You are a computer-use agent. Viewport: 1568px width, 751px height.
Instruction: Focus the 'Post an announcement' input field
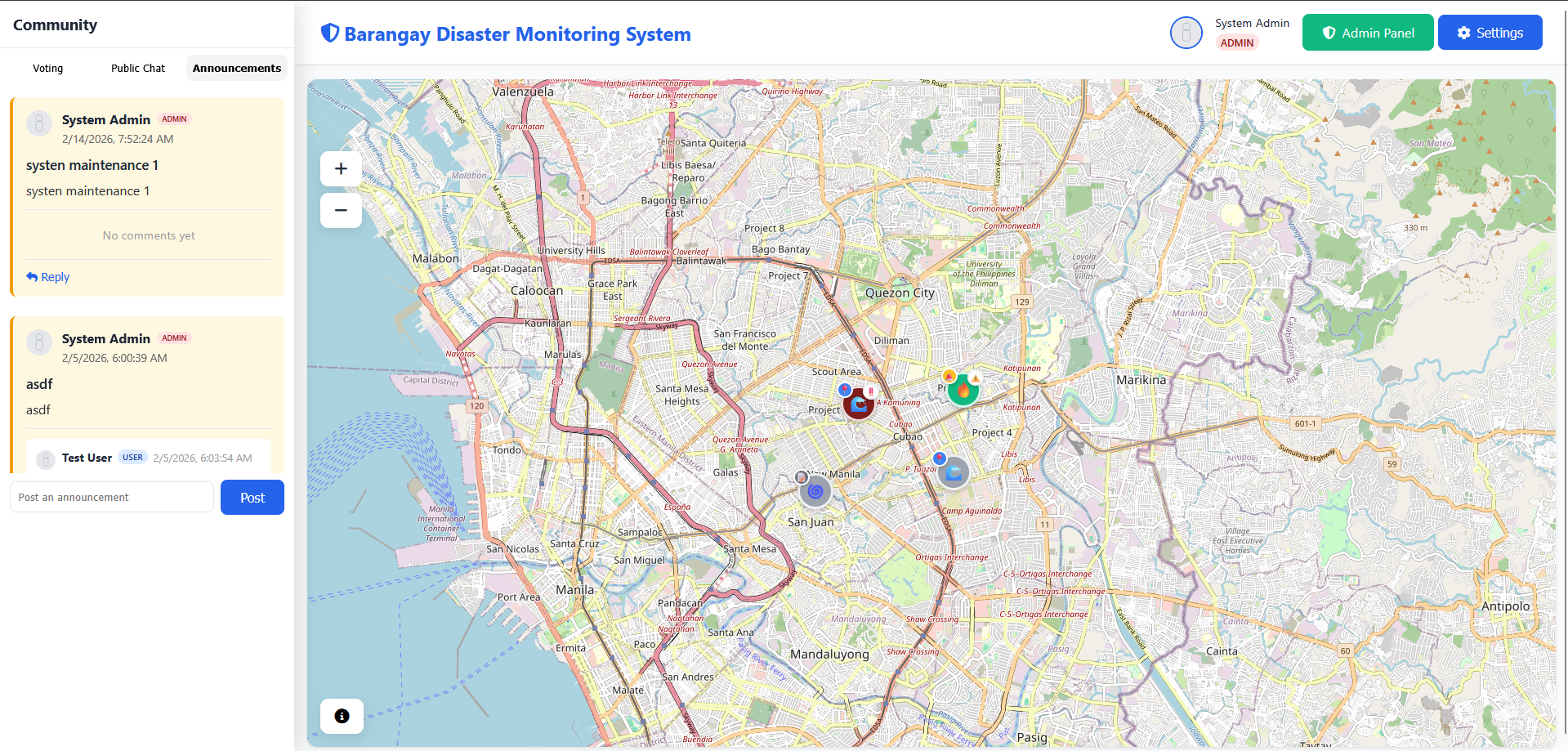pos(112,497)
